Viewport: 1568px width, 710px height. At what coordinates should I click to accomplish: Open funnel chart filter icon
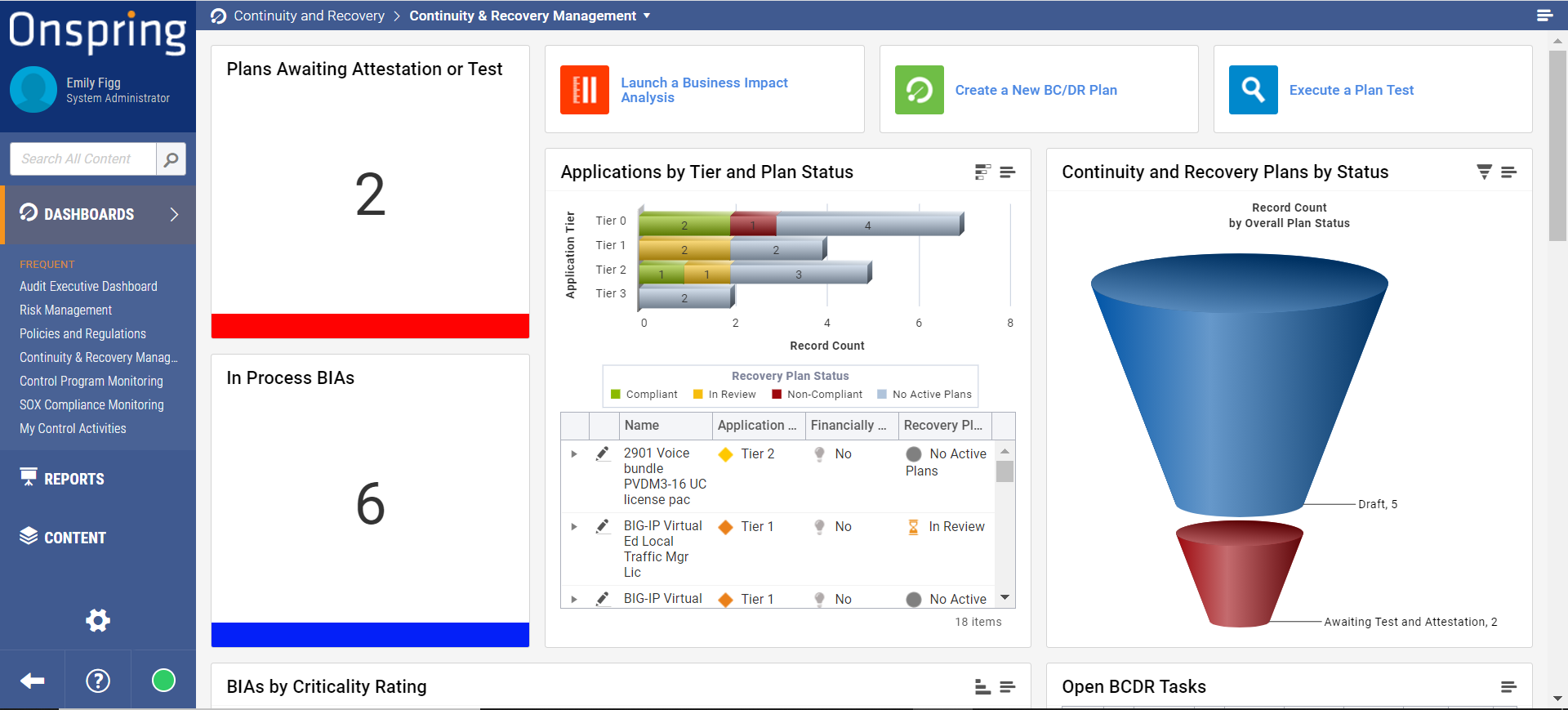pyautogui.click(x=1484, y=172)
